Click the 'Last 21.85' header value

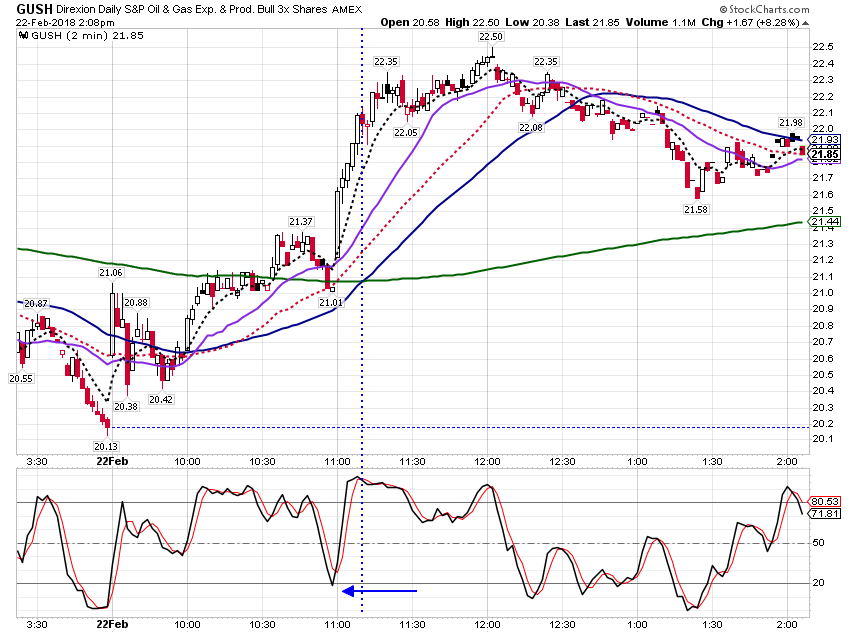click(x=592, y=22)
